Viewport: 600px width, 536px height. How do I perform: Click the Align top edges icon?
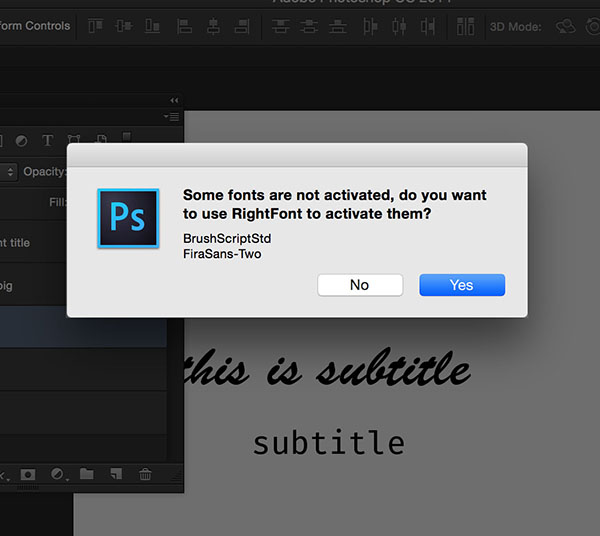point(96,26)
